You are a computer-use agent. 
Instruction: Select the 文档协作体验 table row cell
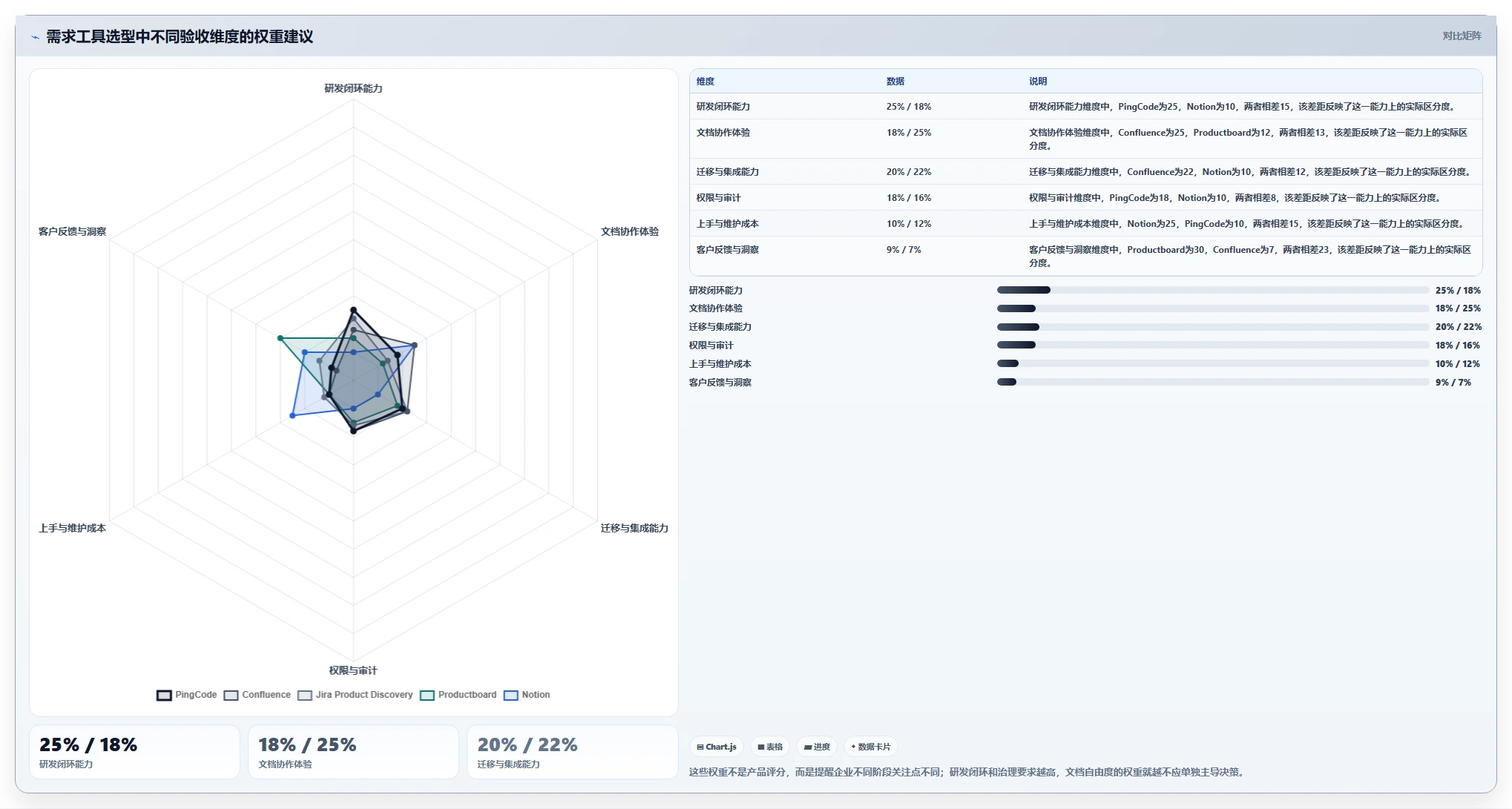[x=723, y=133]
